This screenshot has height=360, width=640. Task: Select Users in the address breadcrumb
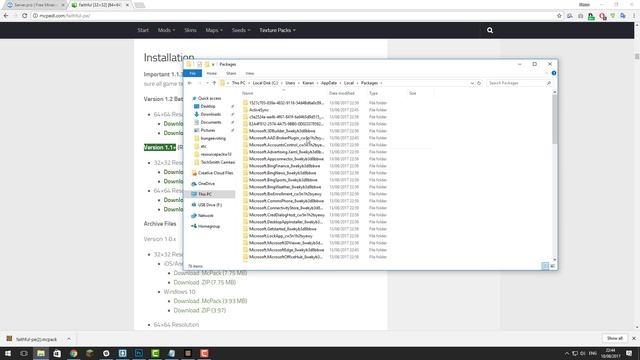(290, 83)
